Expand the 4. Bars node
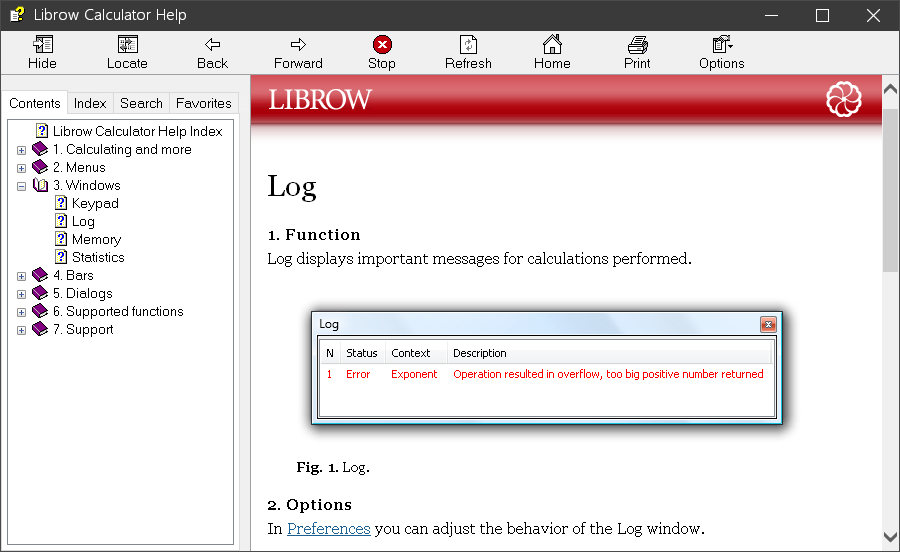900x552 pixels. 21,276
